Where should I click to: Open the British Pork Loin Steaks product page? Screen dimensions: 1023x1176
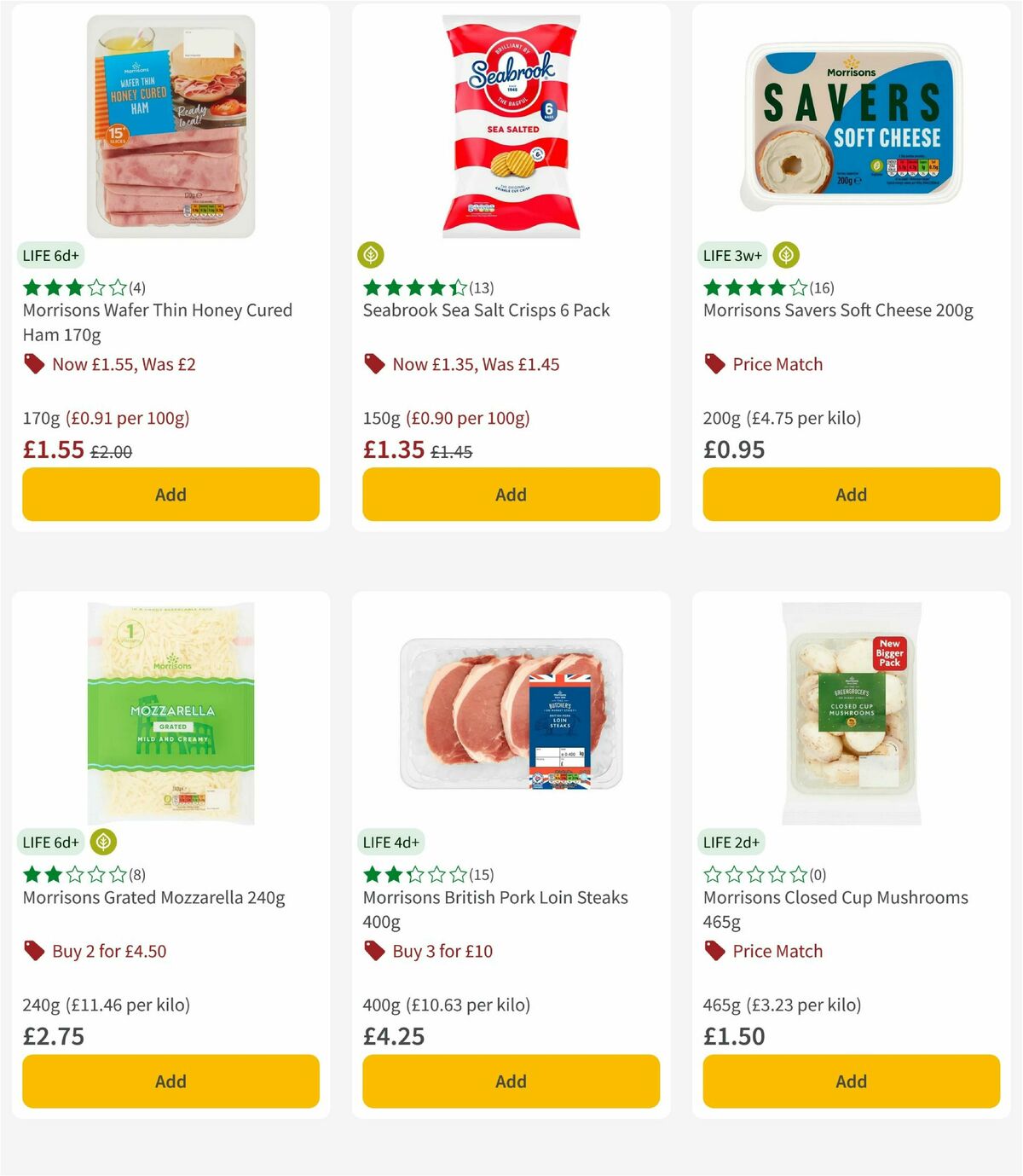[x=494, y=897]
